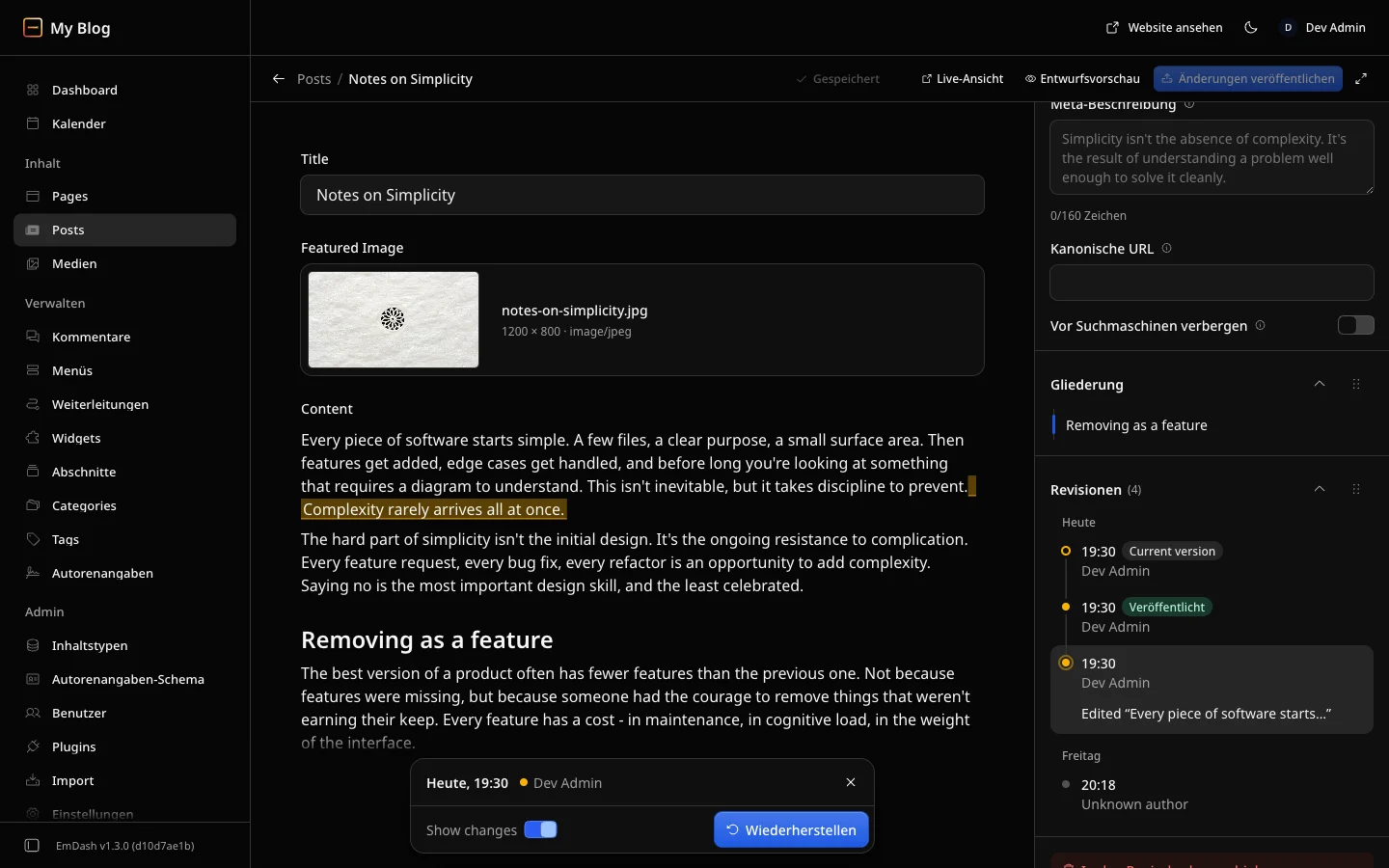The height and width of the screenshot is (868, 1389).
Task: Open Tags management
Action: tap(124, 539)
